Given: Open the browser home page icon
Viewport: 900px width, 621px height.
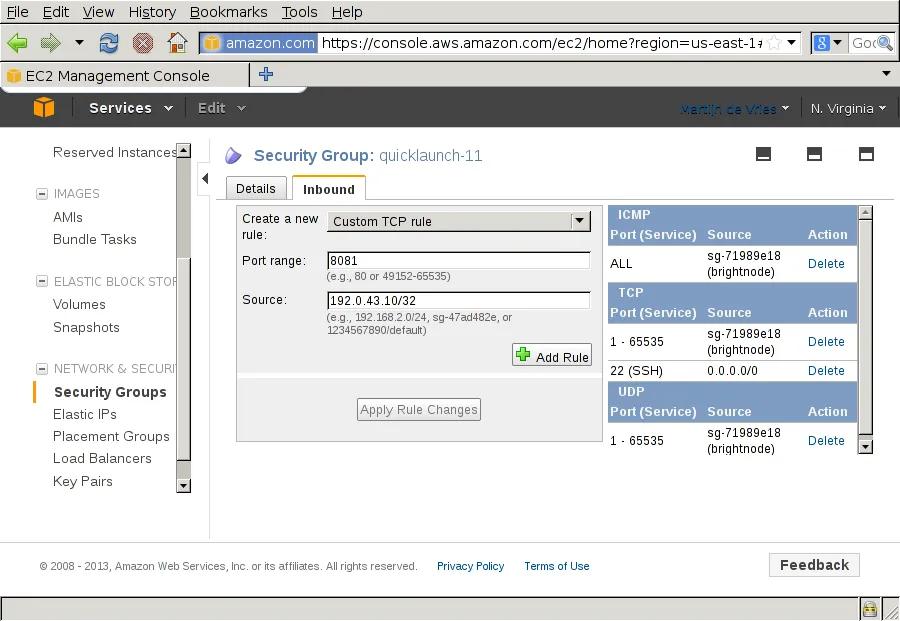Looking at the screenshot, I should [177, 42].
